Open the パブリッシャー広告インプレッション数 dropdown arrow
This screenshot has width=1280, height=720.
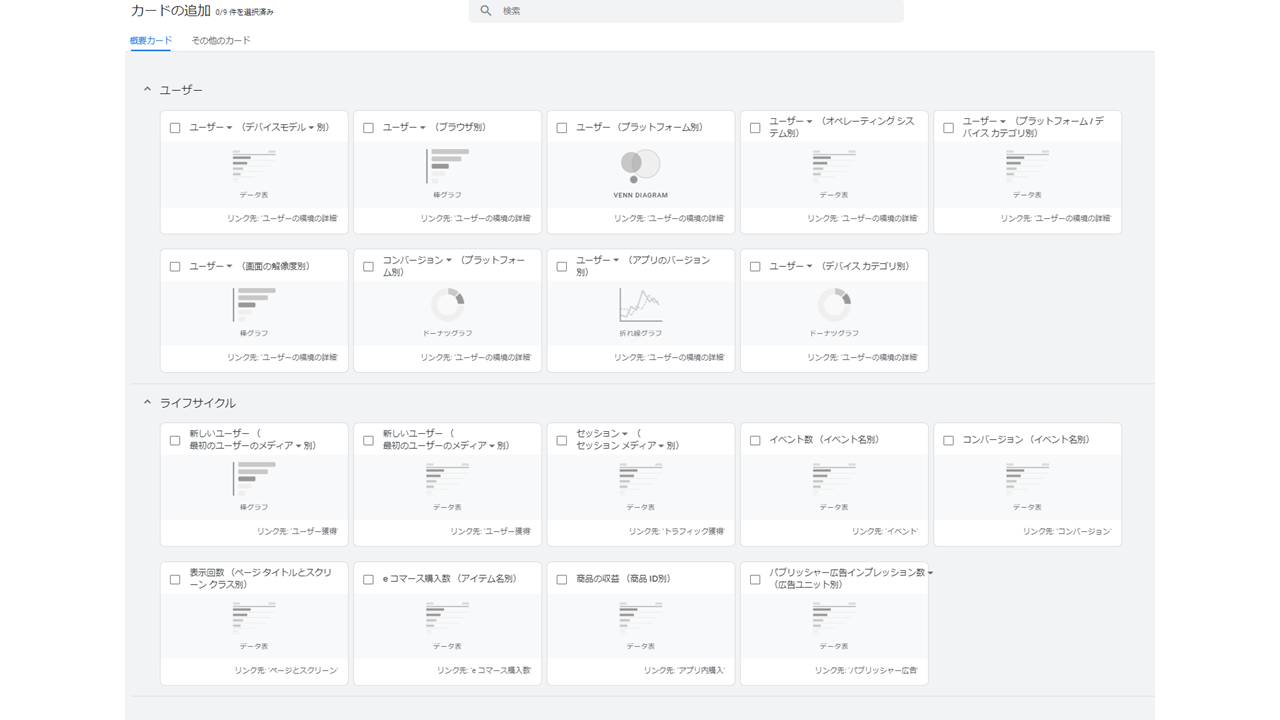[x=930, y=573]
